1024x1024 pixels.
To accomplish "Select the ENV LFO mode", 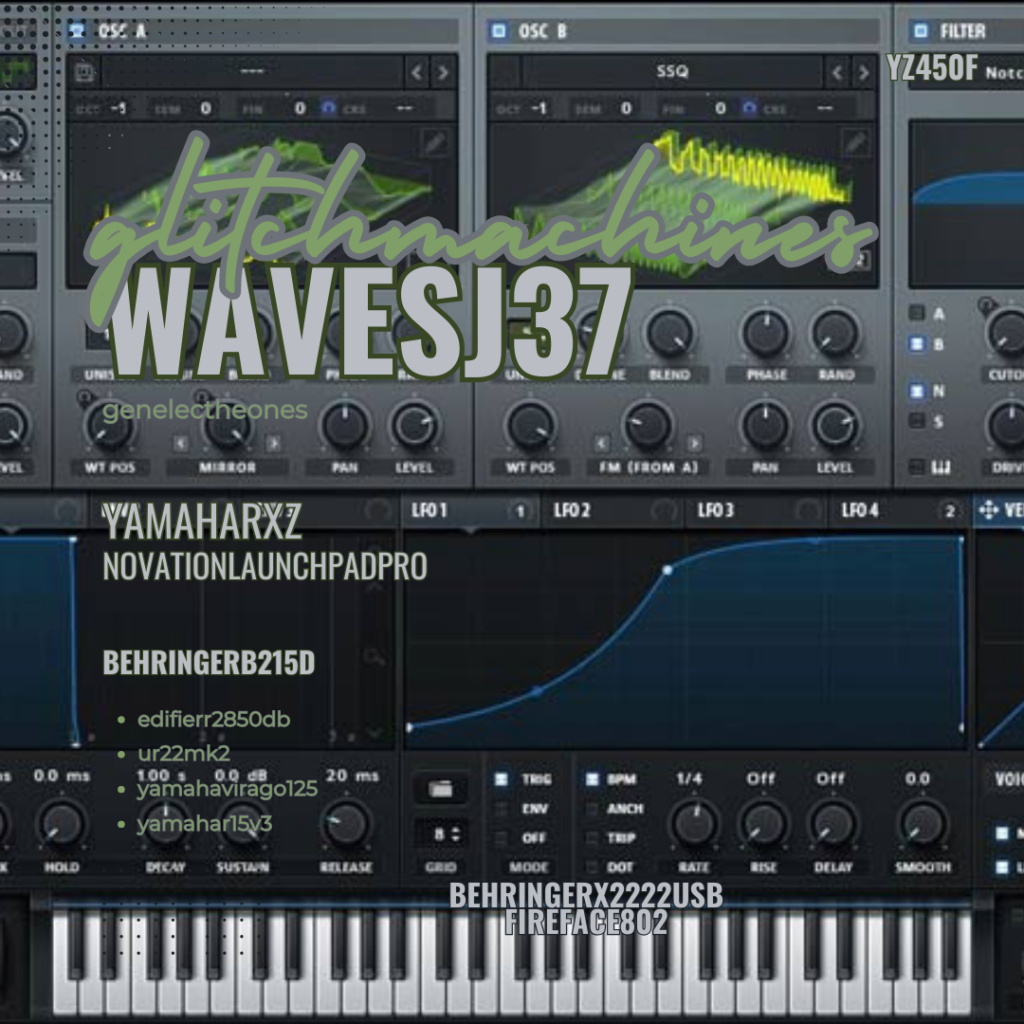I will pos(502,808).
